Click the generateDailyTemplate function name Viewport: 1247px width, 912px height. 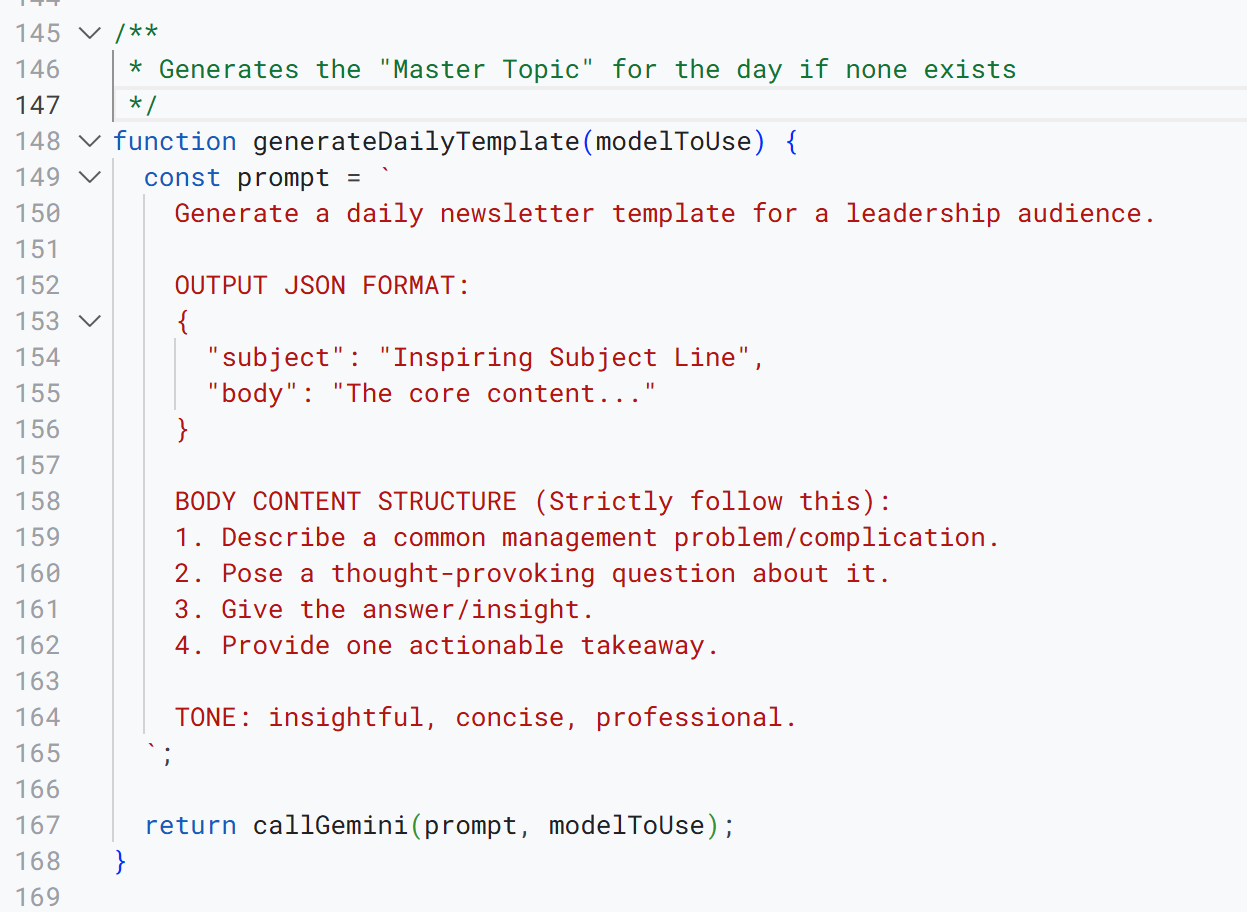416,142
